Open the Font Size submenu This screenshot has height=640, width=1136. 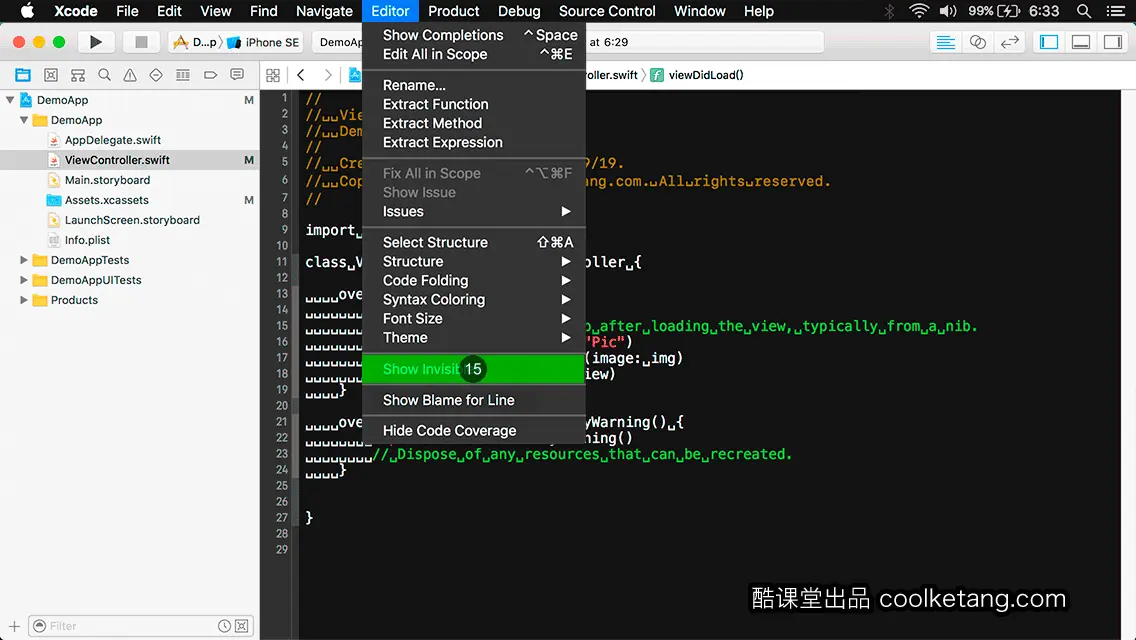pyautogui.click(x=474, y=318)
